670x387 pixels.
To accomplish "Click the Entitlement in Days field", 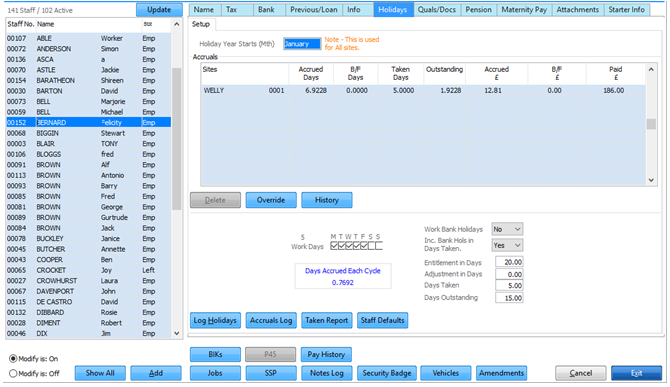I will pyautogui.click(x=509, y=262).
